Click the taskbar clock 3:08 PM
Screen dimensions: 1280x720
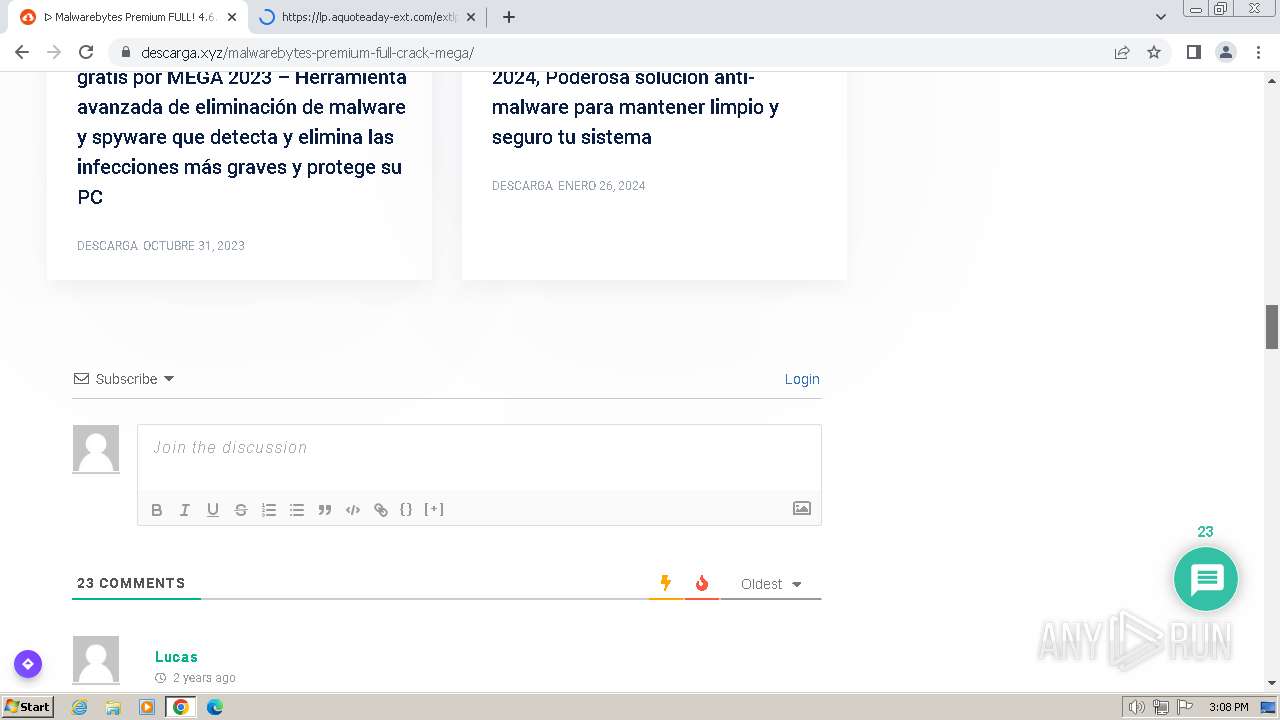(1228, 707)
